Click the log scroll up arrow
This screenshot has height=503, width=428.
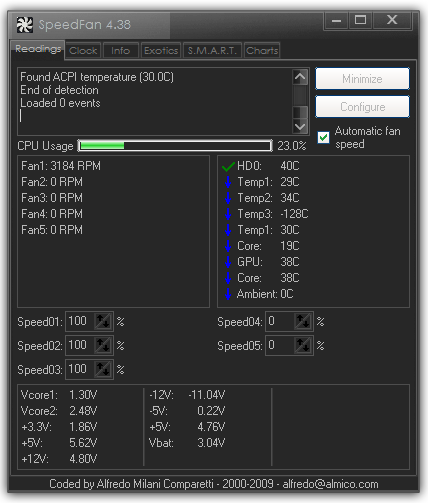tap(300, 77)
